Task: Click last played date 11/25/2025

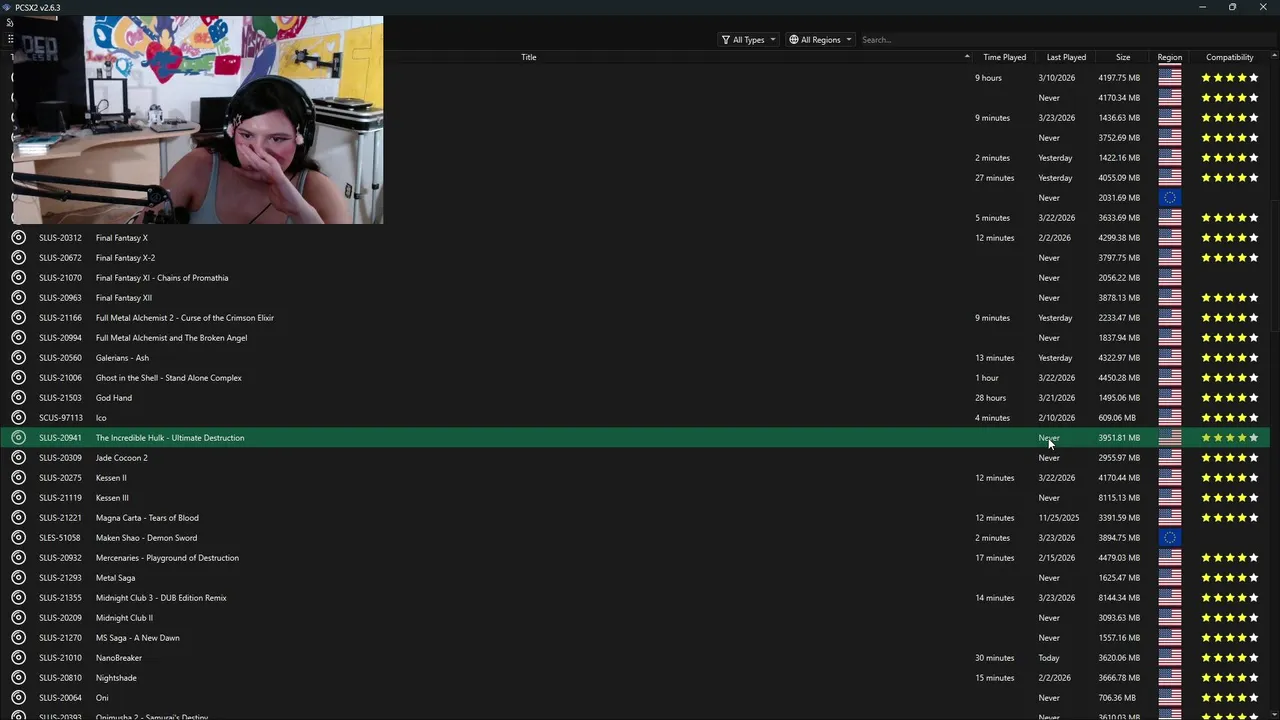Action: (x=1059, y=518)
